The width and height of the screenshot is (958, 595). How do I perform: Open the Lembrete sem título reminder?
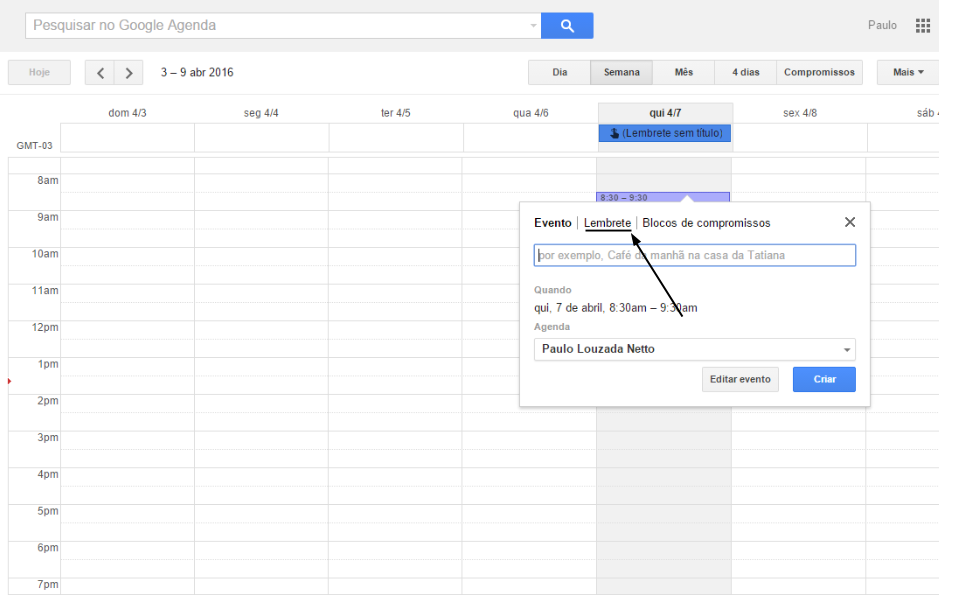pyautogui.click(x=665, y=133)
